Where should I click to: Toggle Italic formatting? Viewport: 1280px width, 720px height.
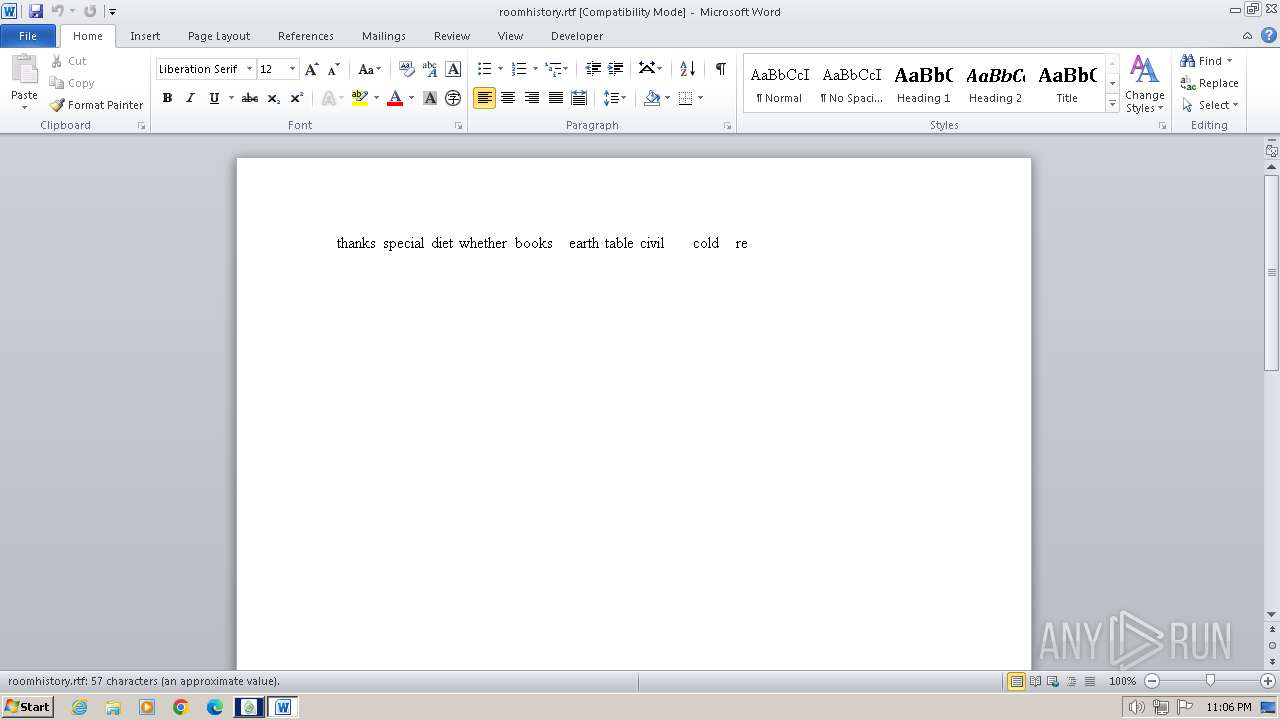(190, 98)
